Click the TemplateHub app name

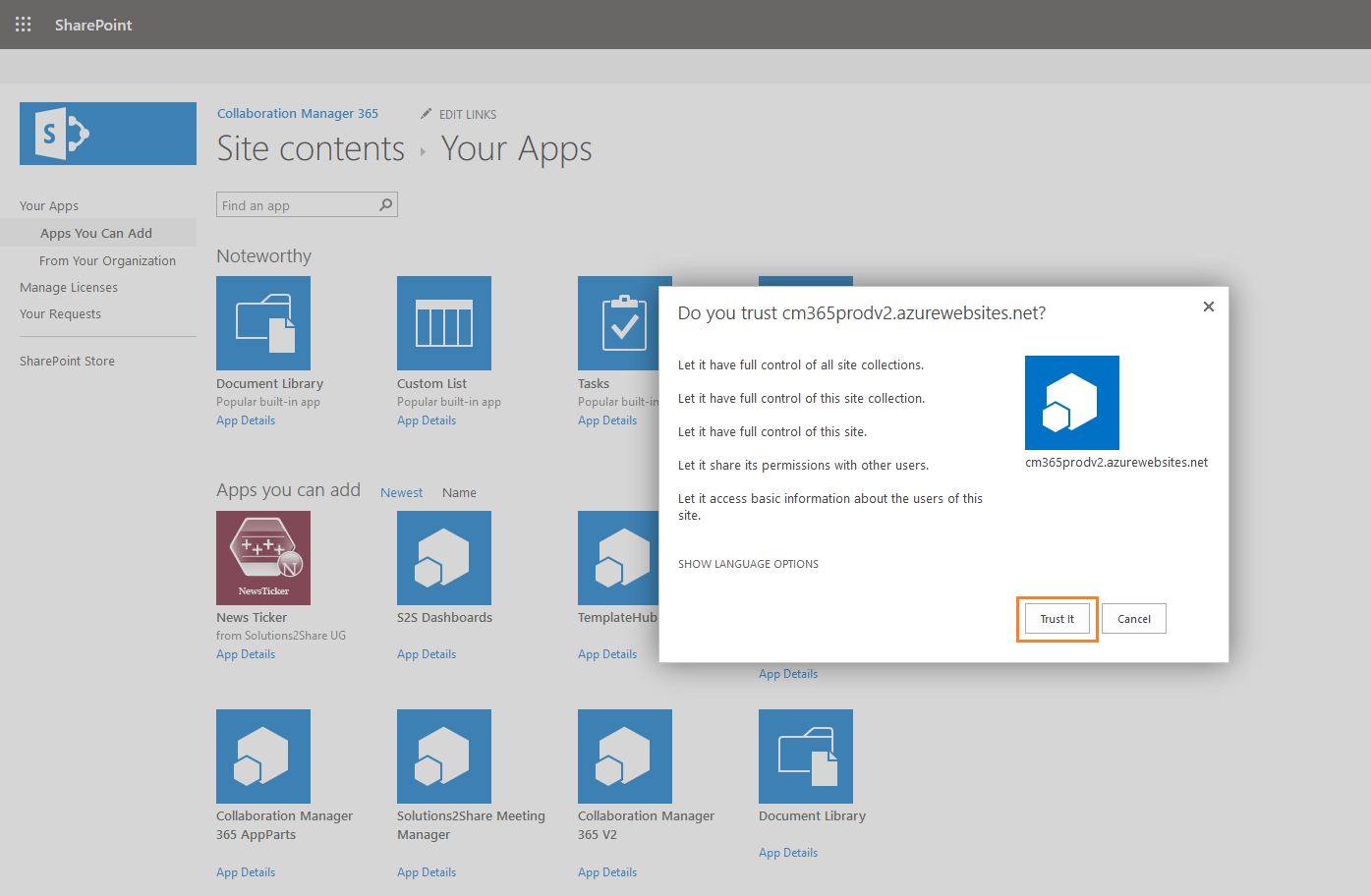pyautogui.click(x=617, y=618)
